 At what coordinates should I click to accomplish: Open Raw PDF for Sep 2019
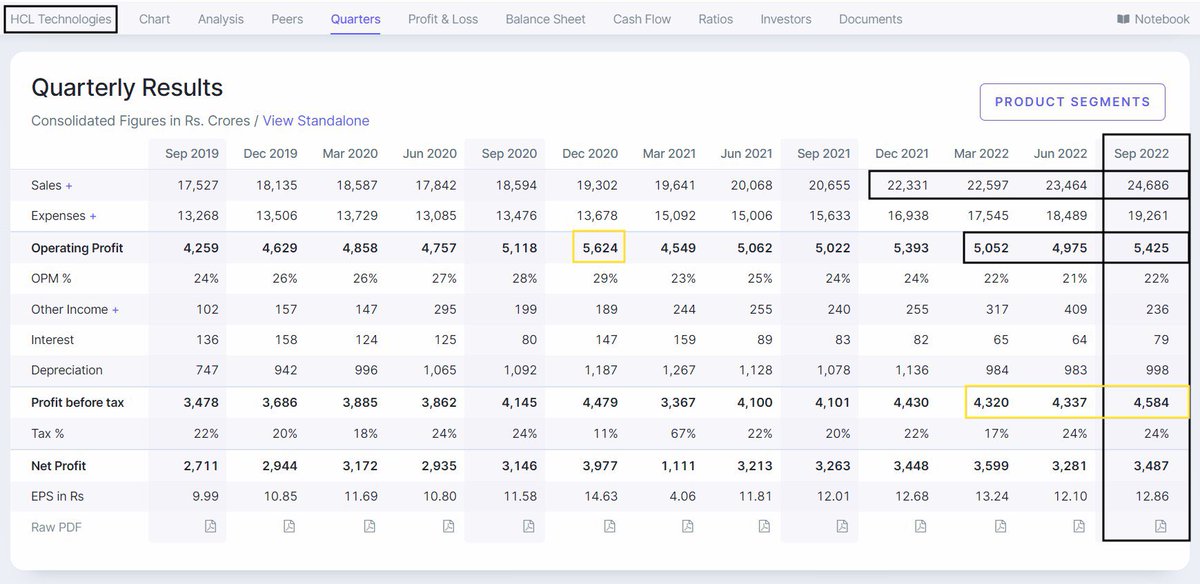click(211, 526)
